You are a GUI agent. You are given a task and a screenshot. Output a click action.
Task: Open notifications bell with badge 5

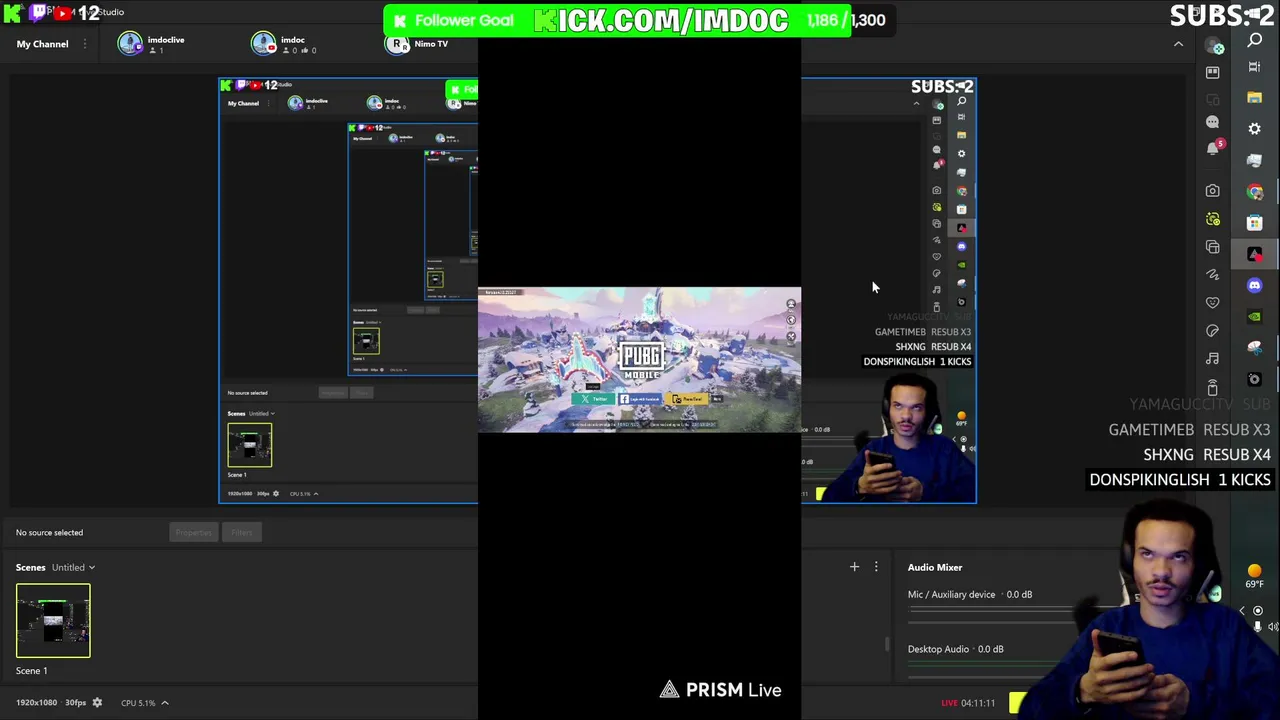[x=1214, y=147]
